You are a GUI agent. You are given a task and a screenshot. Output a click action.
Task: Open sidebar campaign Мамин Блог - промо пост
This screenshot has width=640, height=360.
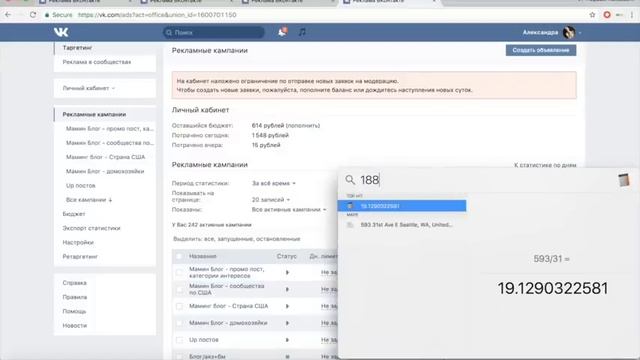pyautogui.click(x=110, y=129)
